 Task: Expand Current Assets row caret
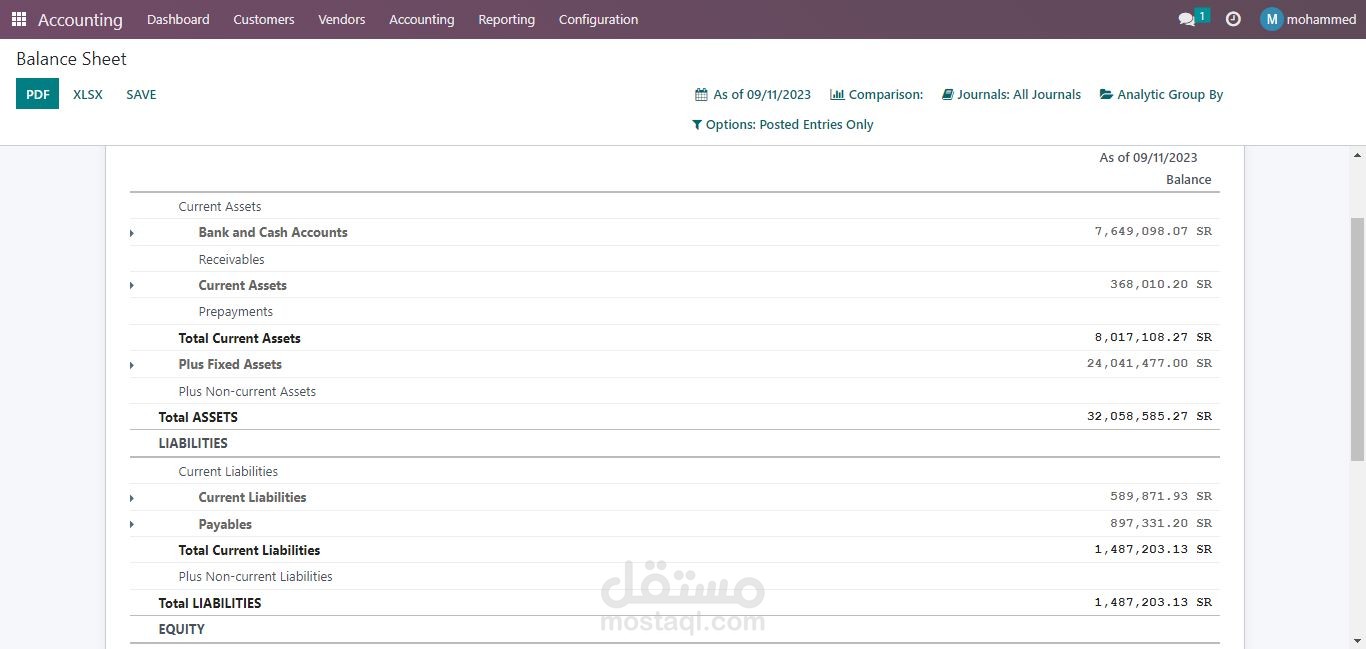[x=132, y=286]
